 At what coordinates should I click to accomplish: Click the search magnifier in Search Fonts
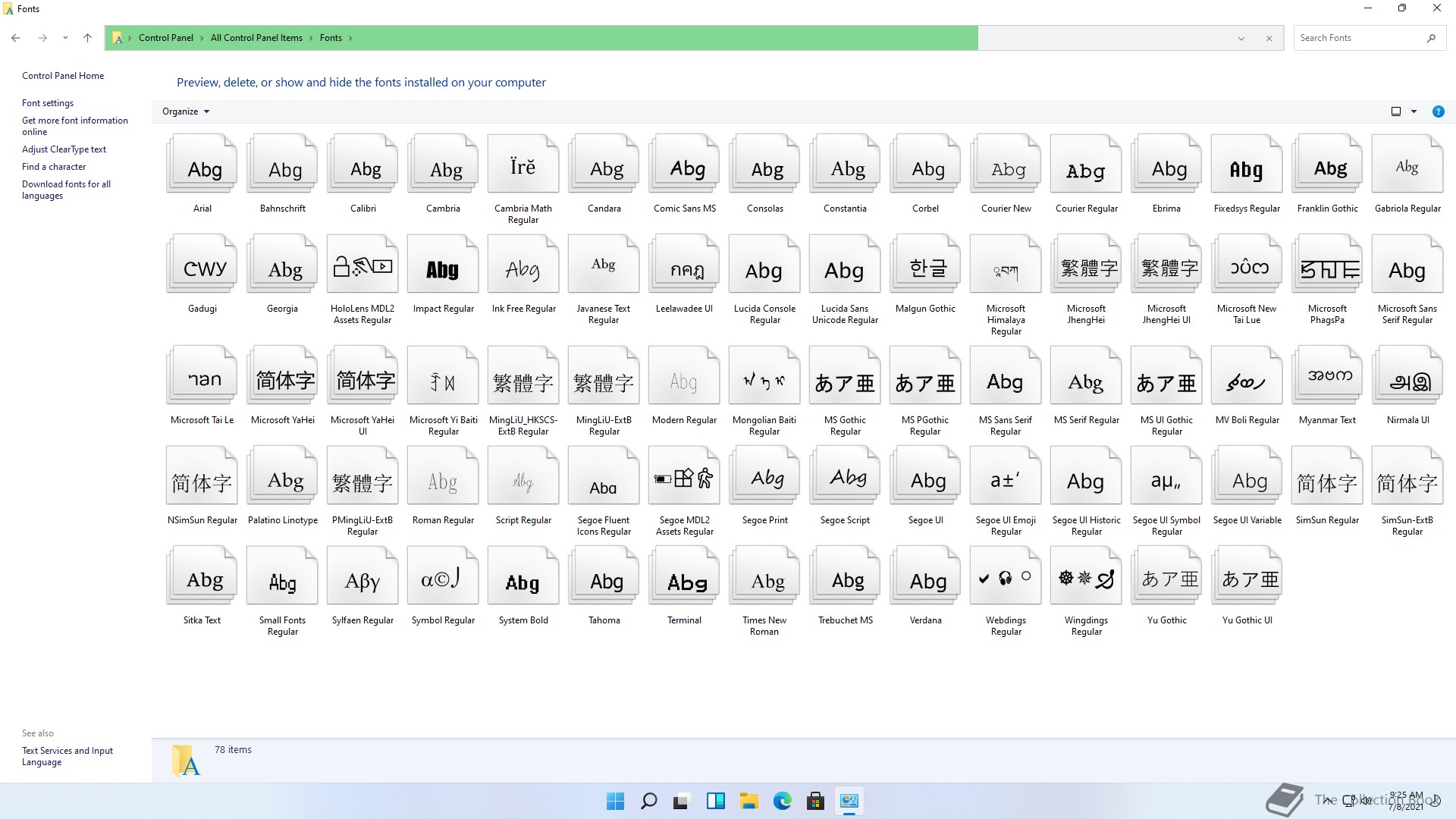click(1431, 38)
